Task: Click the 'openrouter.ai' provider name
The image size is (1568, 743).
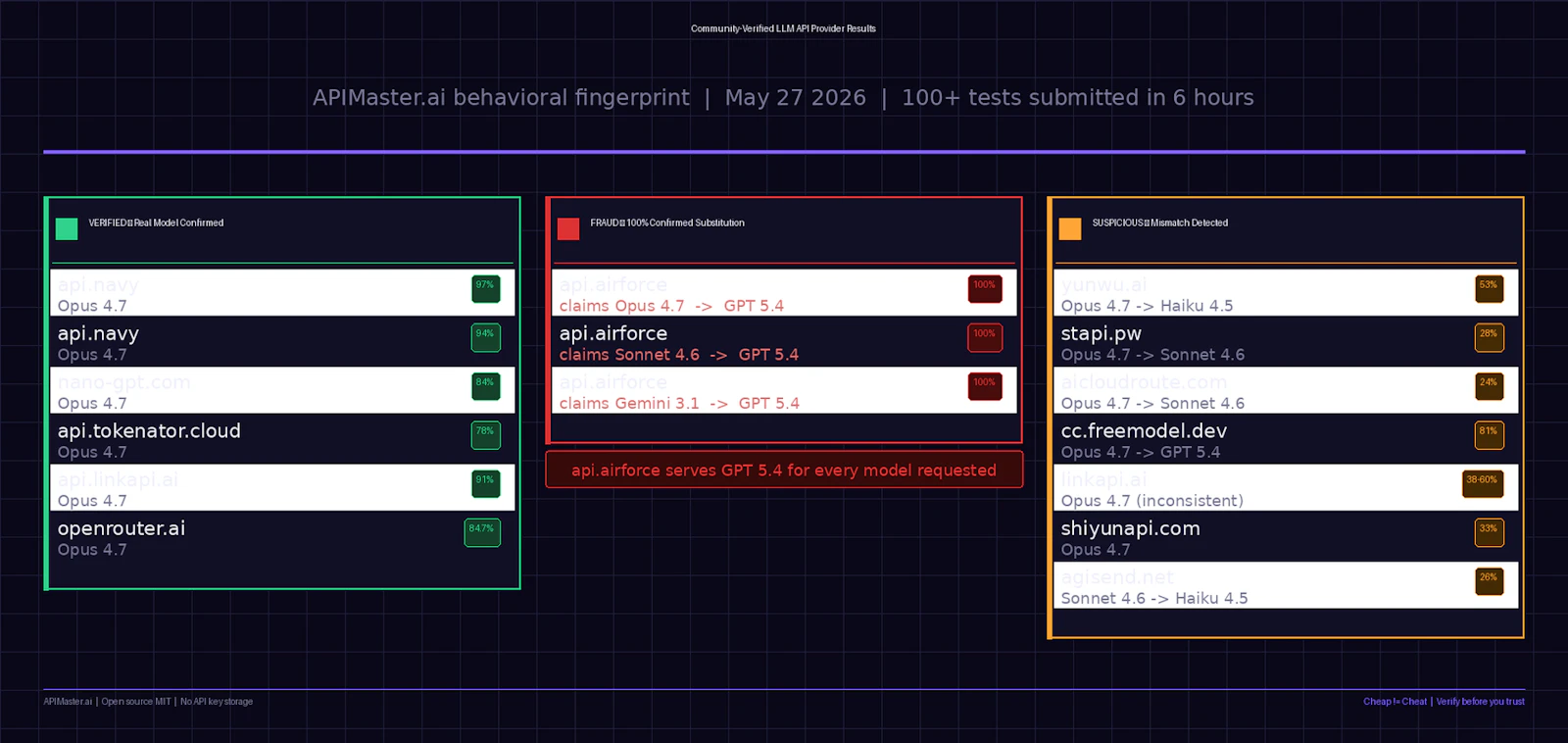Action: point(122,528)
